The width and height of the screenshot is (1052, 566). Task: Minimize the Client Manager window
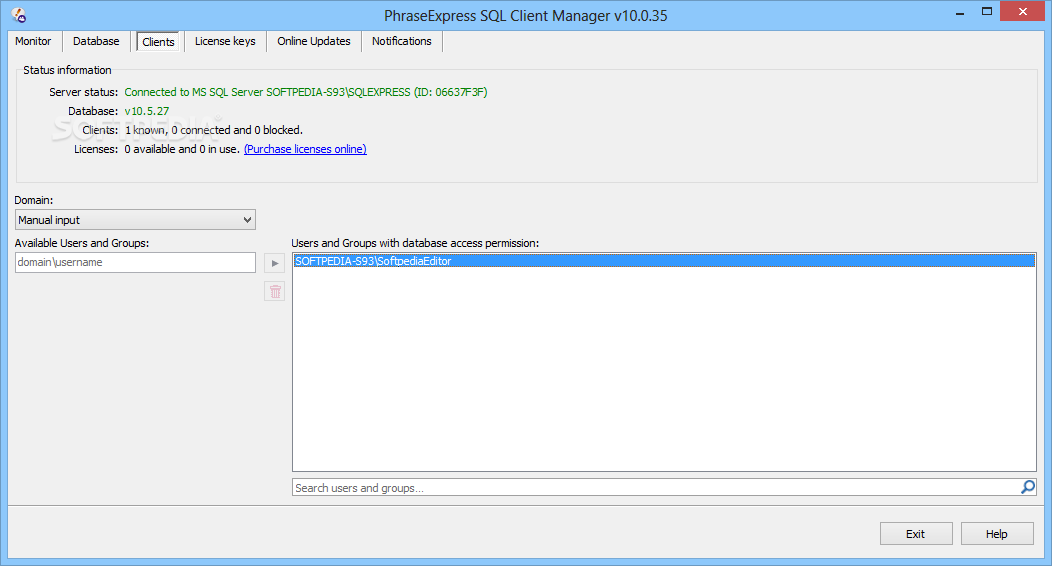tap(960, 12)
